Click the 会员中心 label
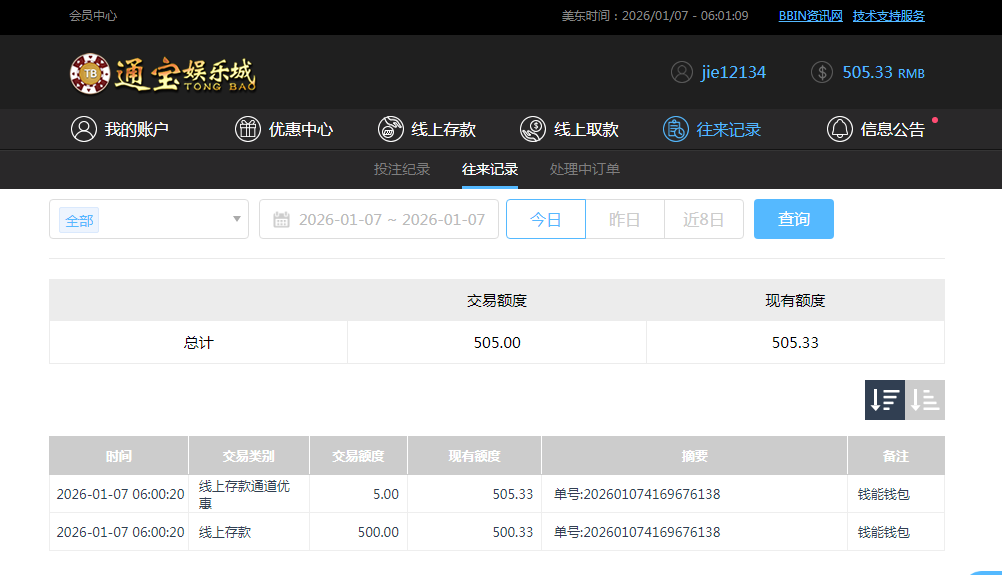This screenshot has width=1002, height=575. click(93, 16)
